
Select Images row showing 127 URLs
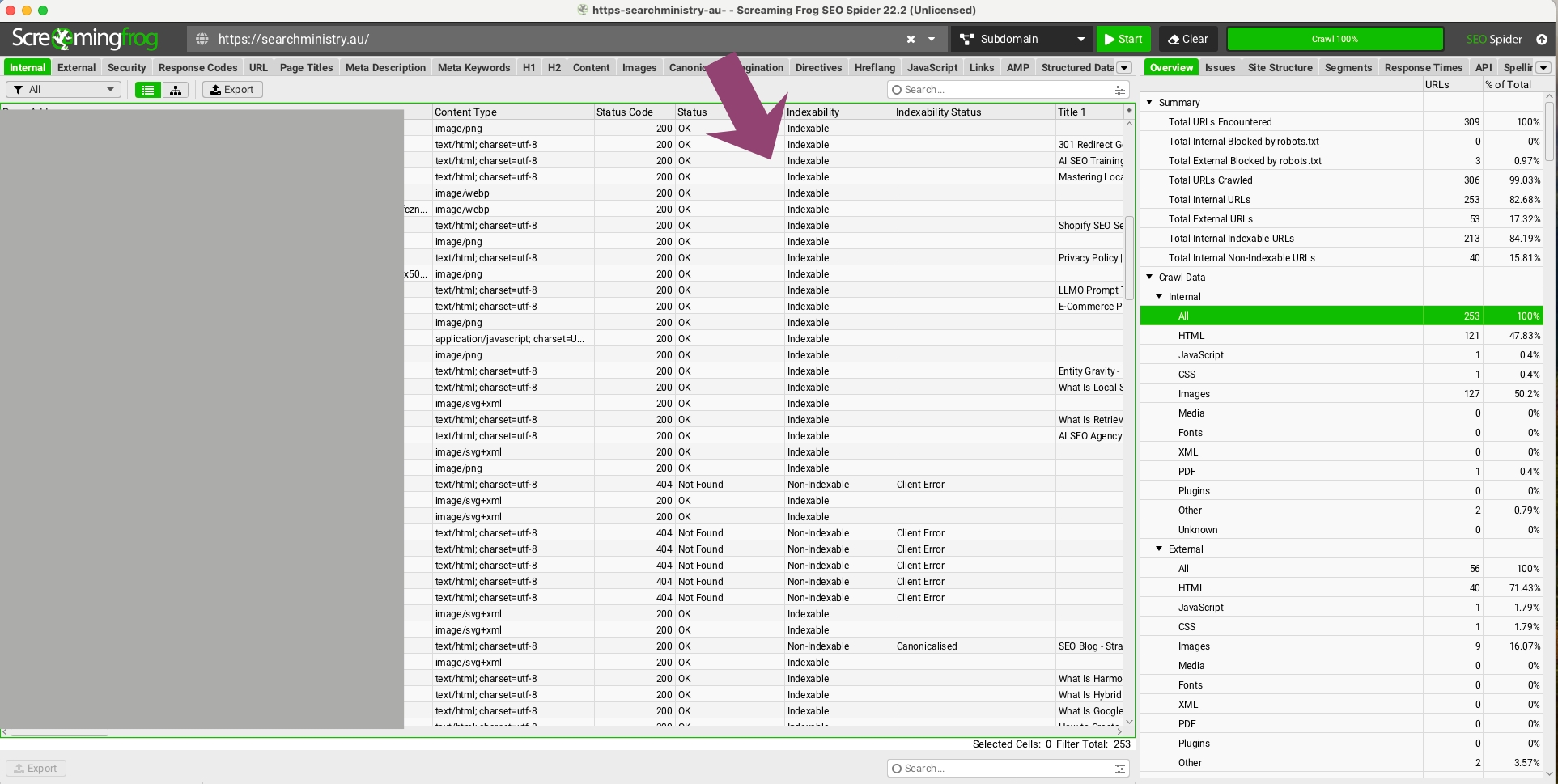(1341, 394)
